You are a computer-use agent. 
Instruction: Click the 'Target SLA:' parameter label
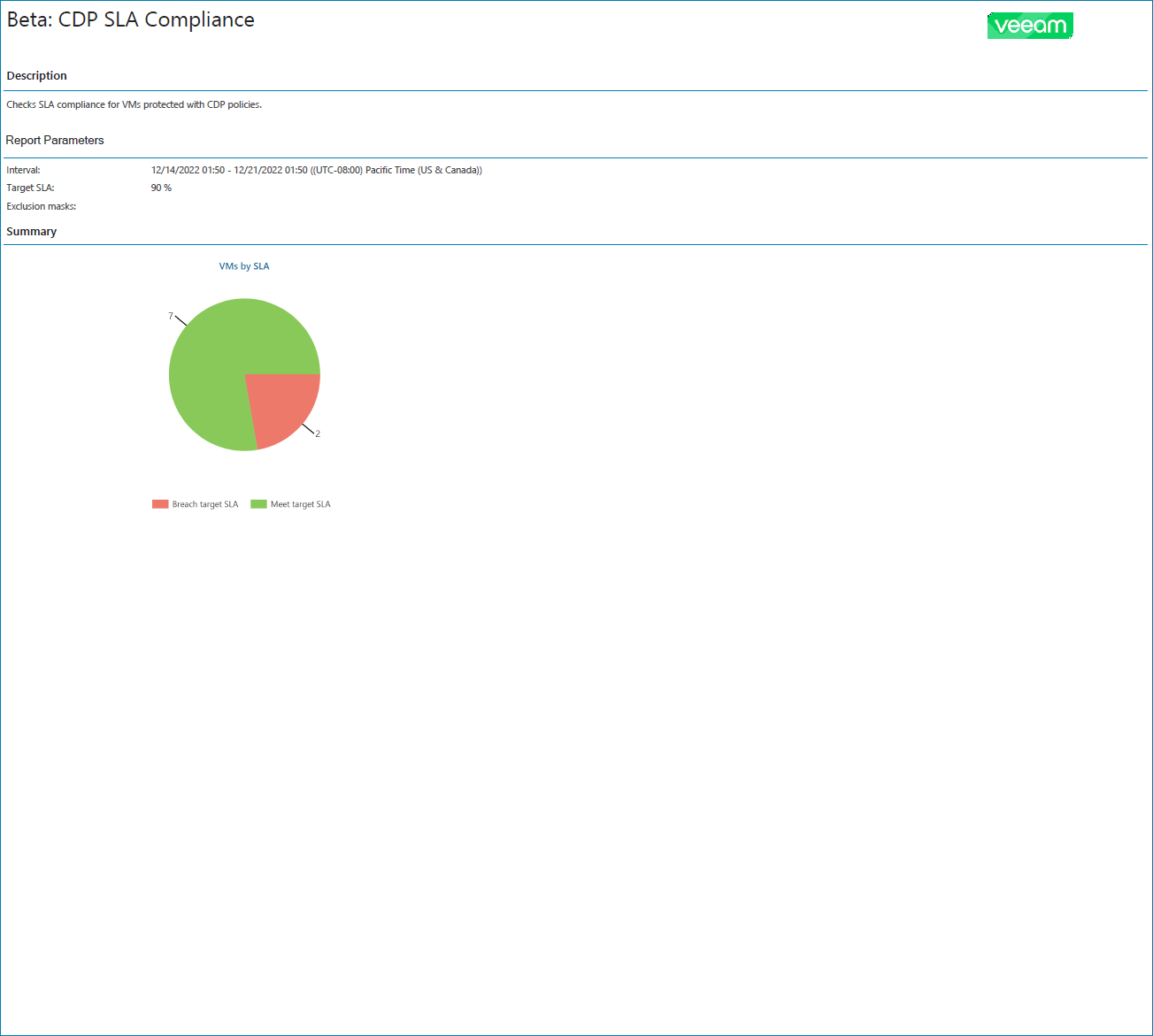pos(30,188)
